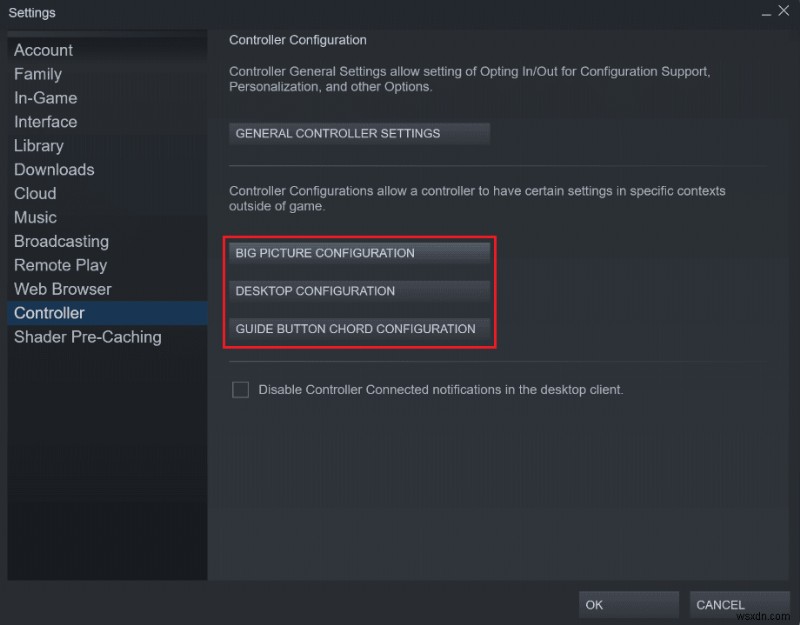
Task: Open Guide Button Chord Configuration
Action: click(x=359, y=329)
